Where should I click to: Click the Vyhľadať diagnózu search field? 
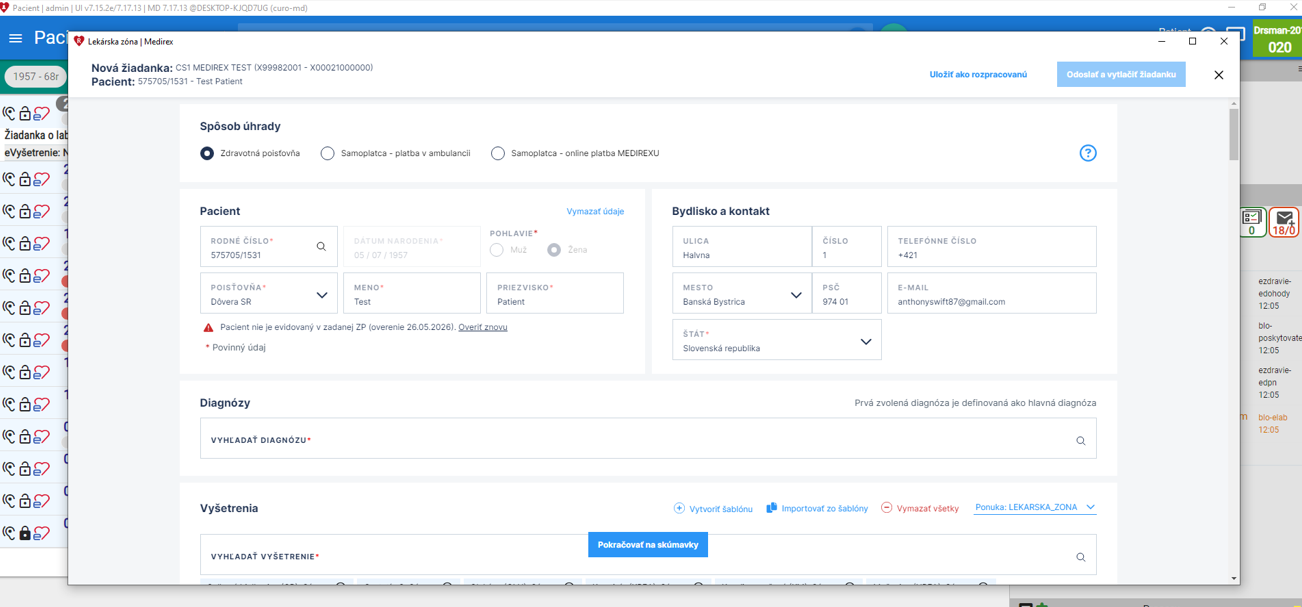(x=648, y=439)
